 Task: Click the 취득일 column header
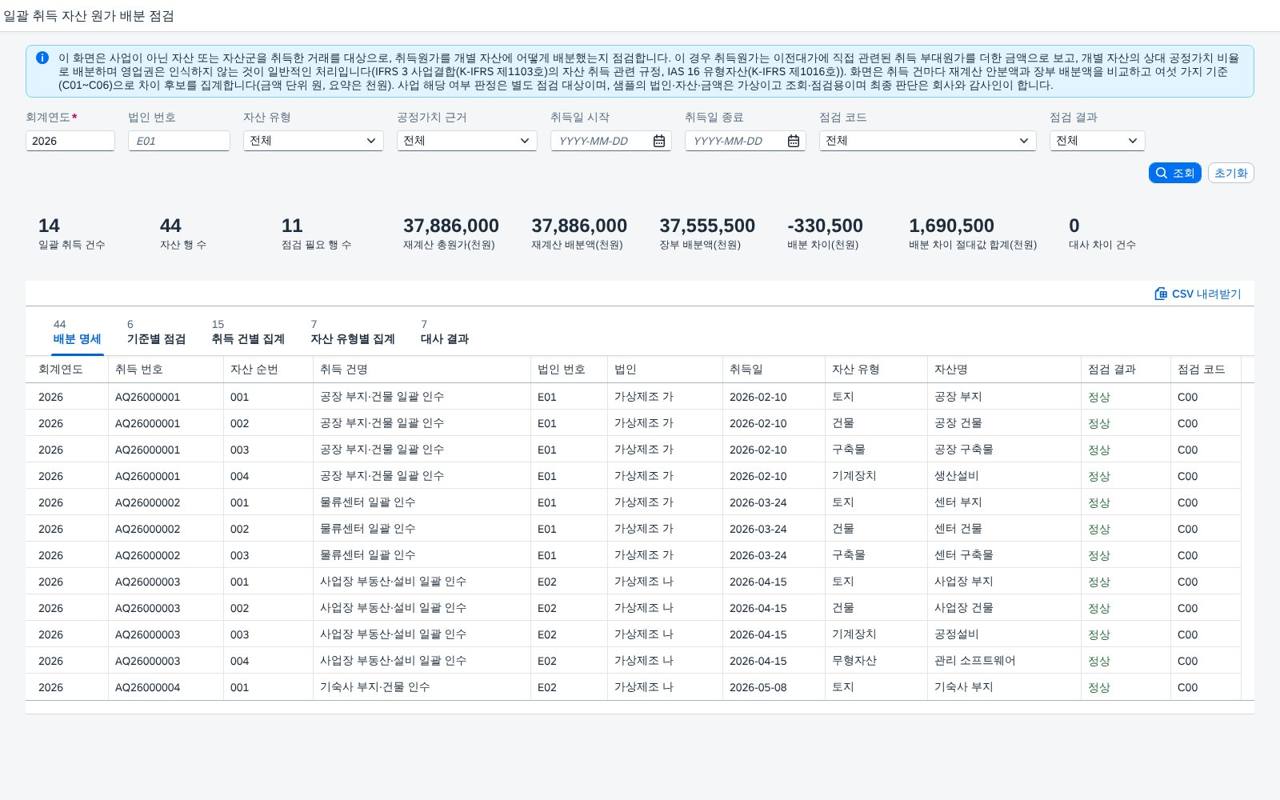[x=772, y=370]
